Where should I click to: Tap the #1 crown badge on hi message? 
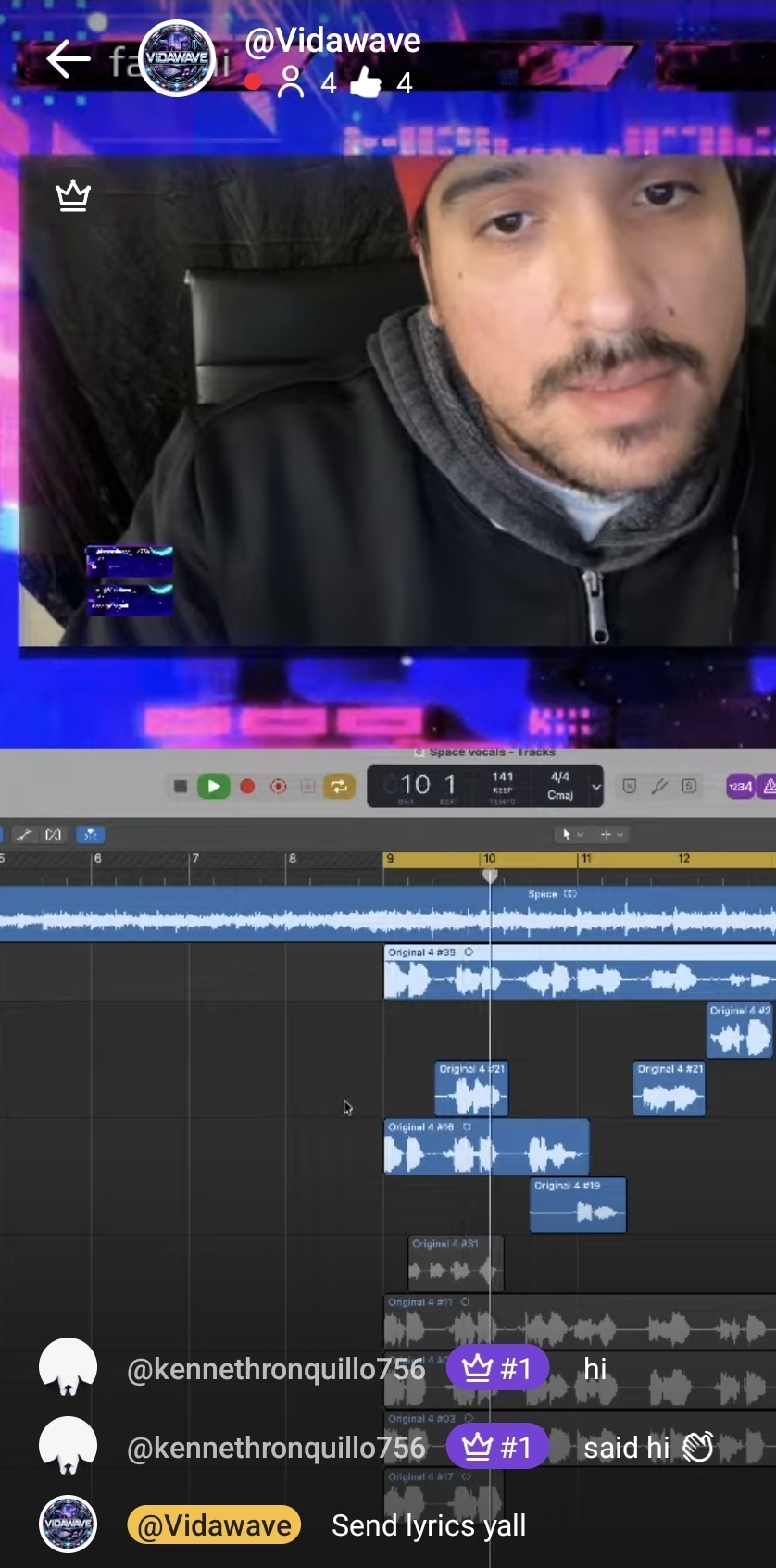pyautogui.click(x=497, y=1368)
